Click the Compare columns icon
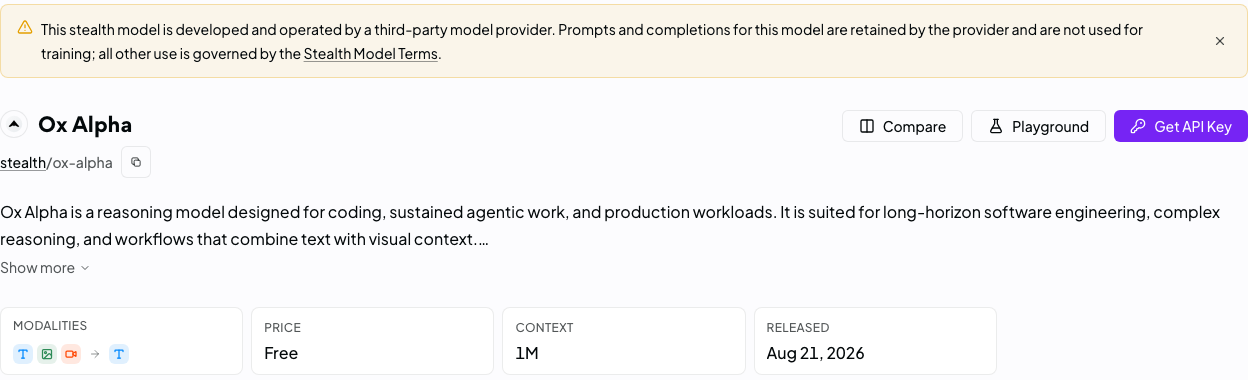This screenshot has height=380, width=1248. click(867, 126)
